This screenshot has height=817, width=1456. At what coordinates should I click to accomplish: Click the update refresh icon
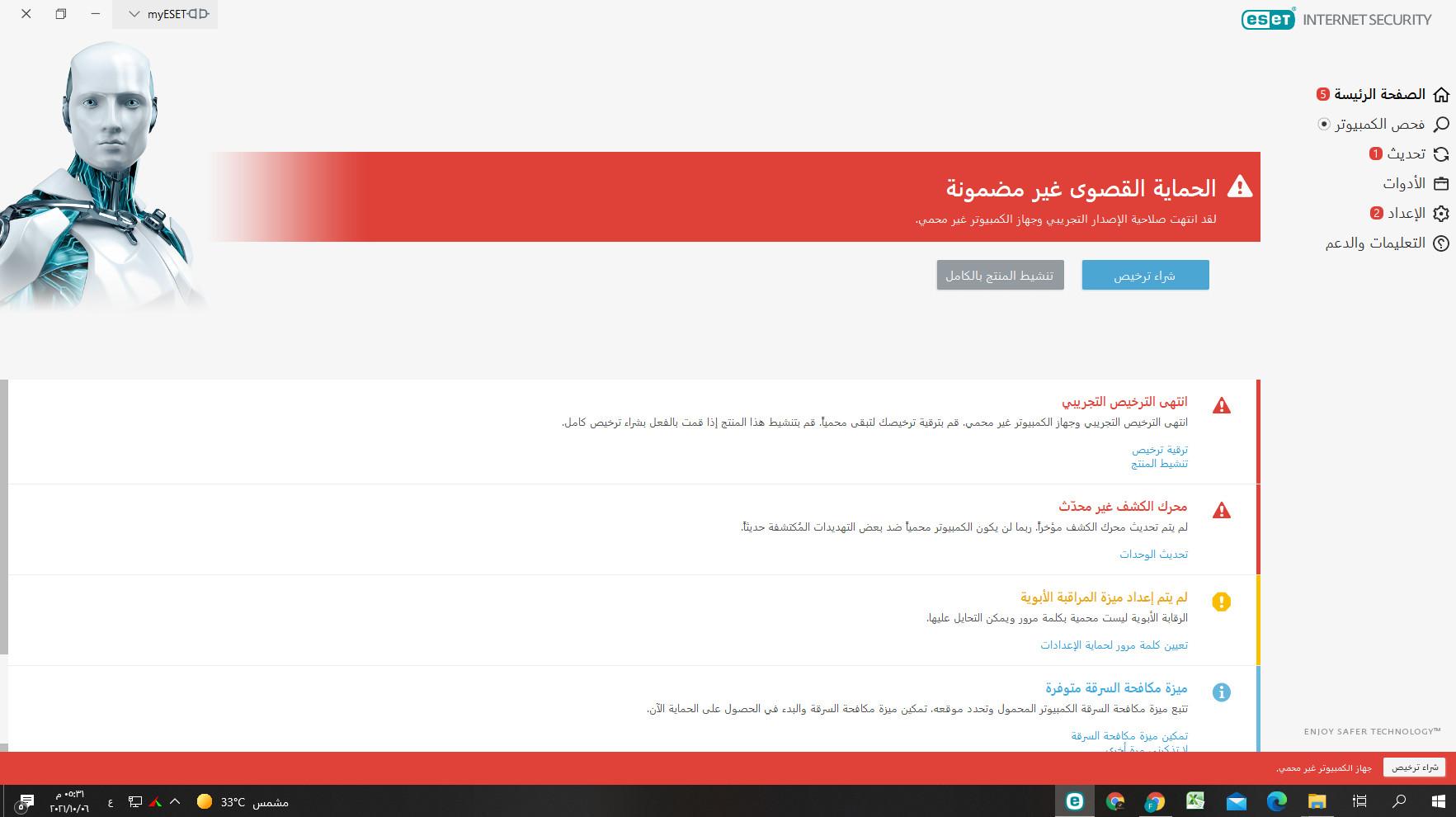1441,153
